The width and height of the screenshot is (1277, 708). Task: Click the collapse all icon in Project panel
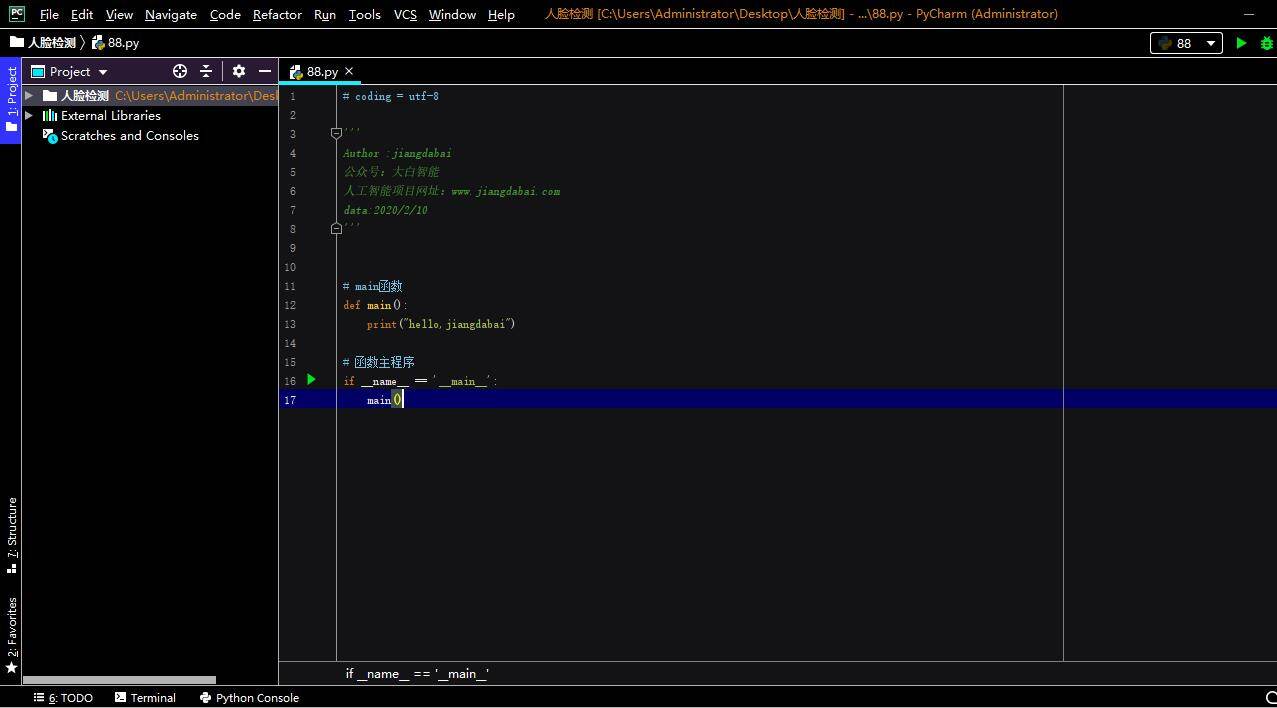coord(206,71)
